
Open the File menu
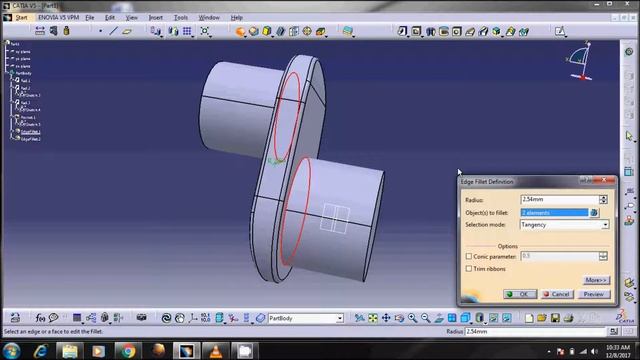point(90,18)
